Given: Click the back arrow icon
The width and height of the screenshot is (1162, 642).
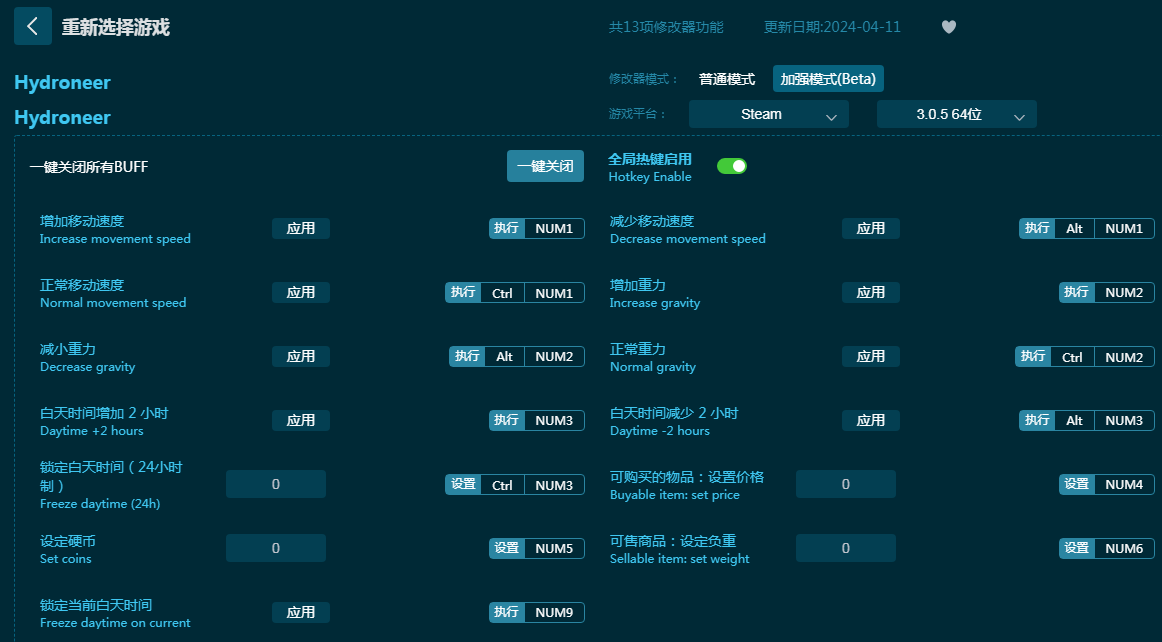Looking at the screenshot, I should pos(33,27).
